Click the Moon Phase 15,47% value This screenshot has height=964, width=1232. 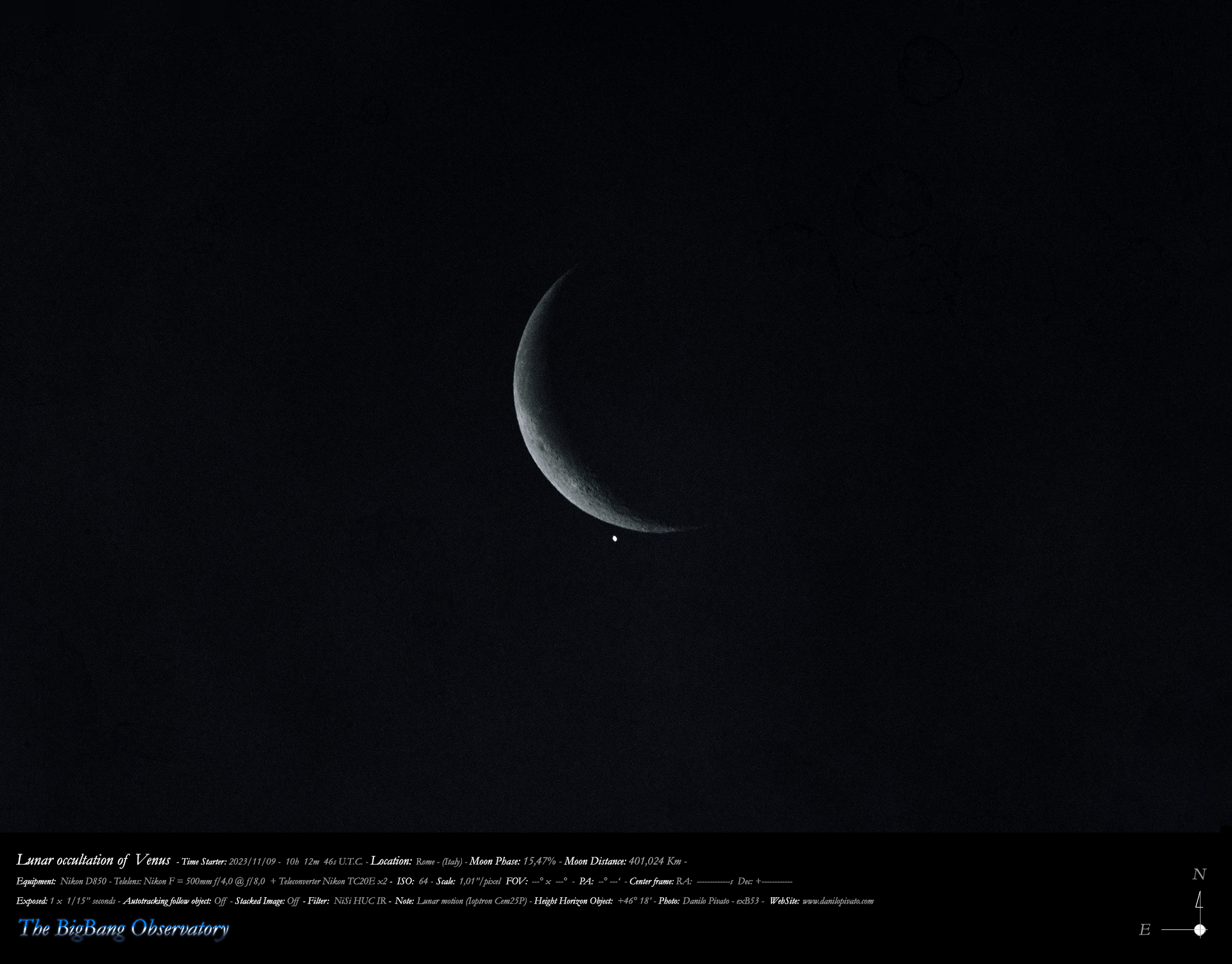point(539,861)
